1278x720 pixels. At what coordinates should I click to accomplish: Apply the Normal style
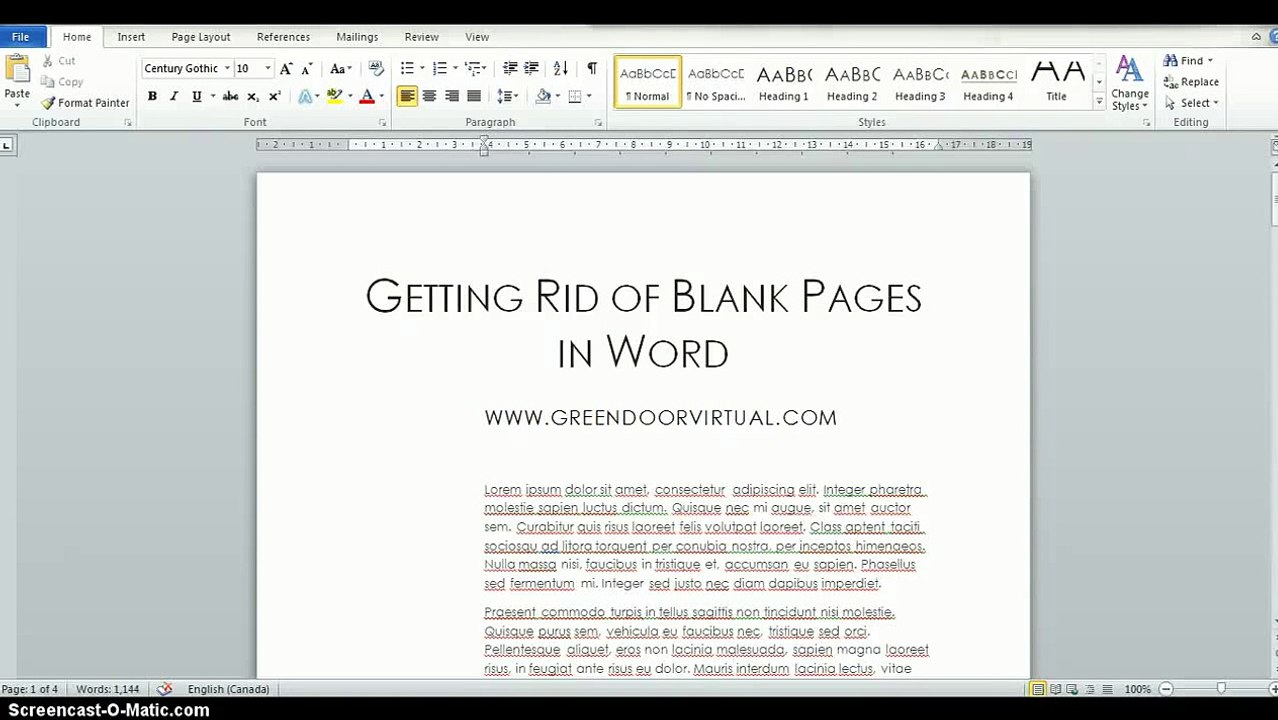click(x=648, y=82)
